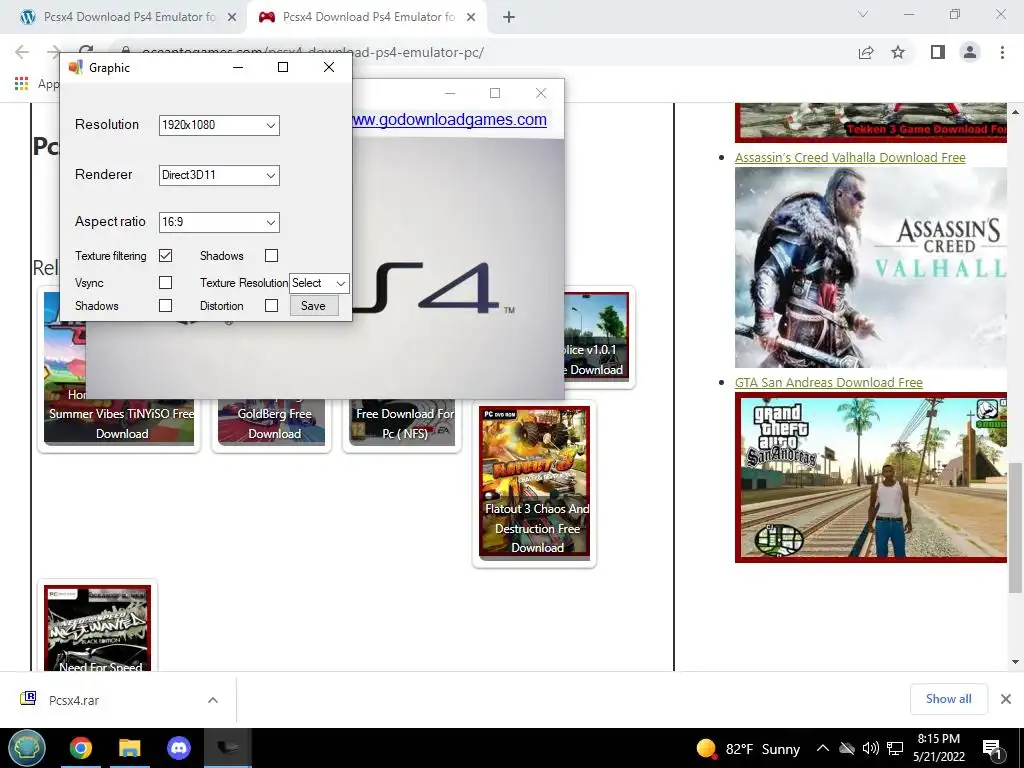Open Assassin's Creed Valhalla Download Free link
1024x768 pixels.
coord(850,157)
